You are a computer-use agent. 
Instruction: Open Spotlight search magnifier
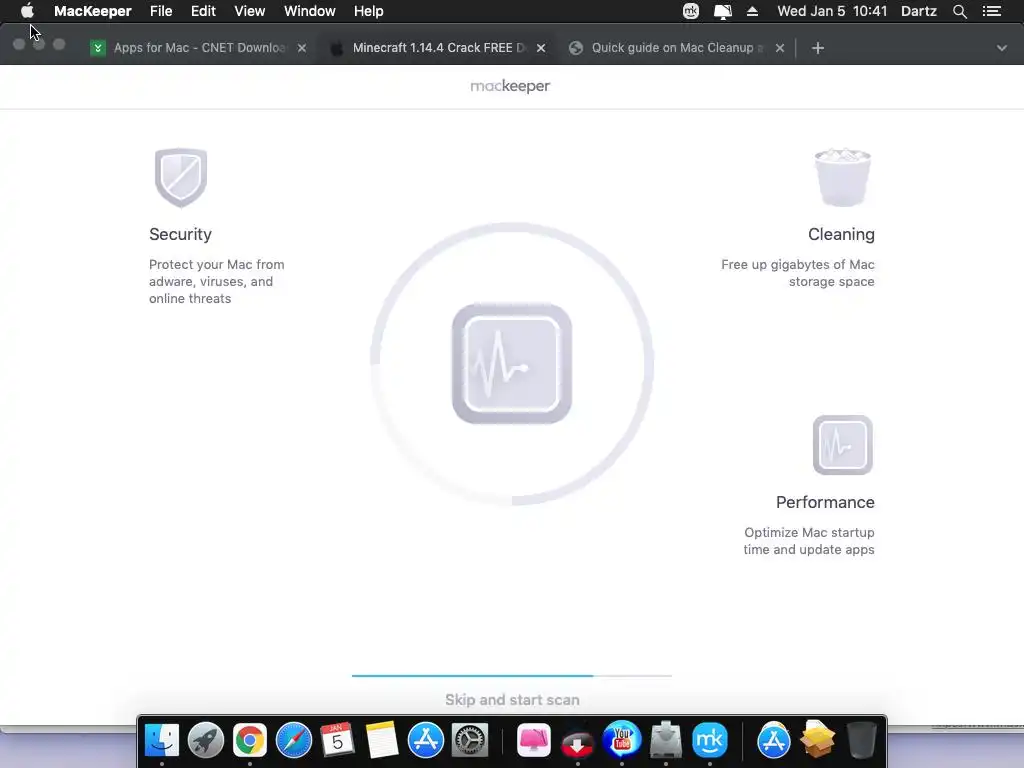tap(959, 11)
